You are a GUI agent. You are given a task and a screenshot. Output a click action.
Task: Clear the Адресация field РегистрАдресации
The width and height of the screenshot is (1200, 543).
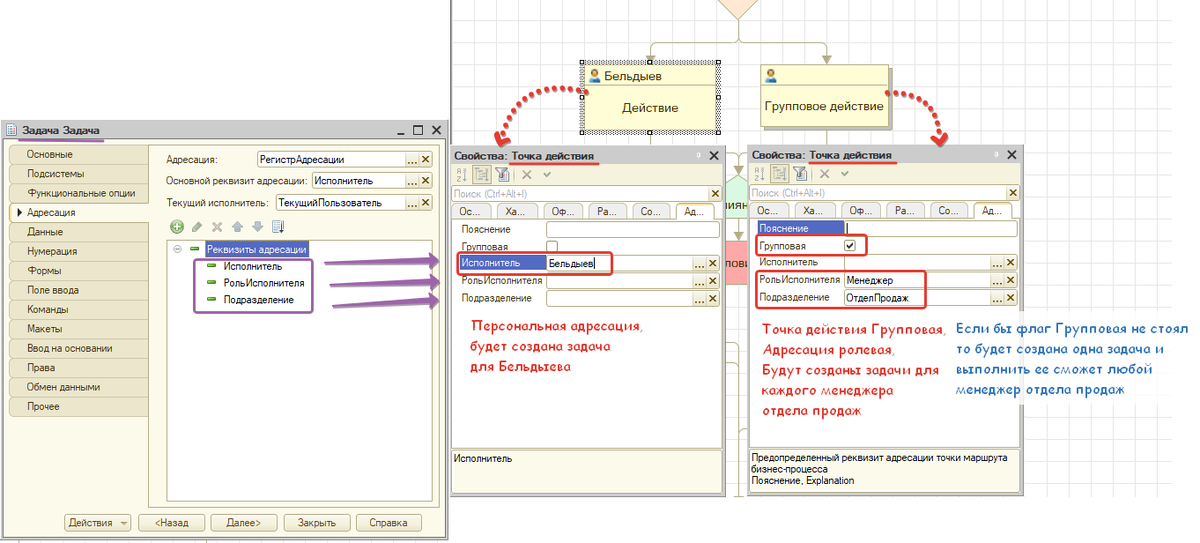click(x=425, y=159)
